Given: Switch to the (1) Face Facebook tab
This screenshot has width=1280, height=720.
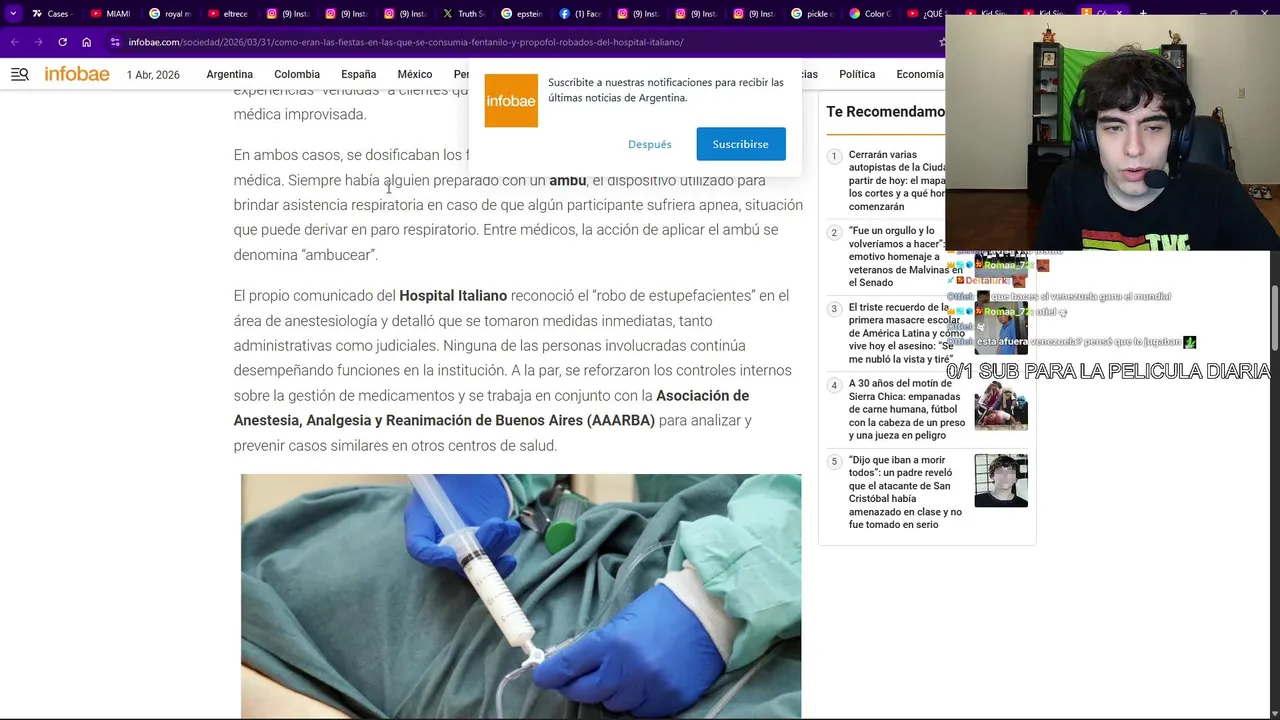Looking at the screenshot, I should [x=578, y=14].
